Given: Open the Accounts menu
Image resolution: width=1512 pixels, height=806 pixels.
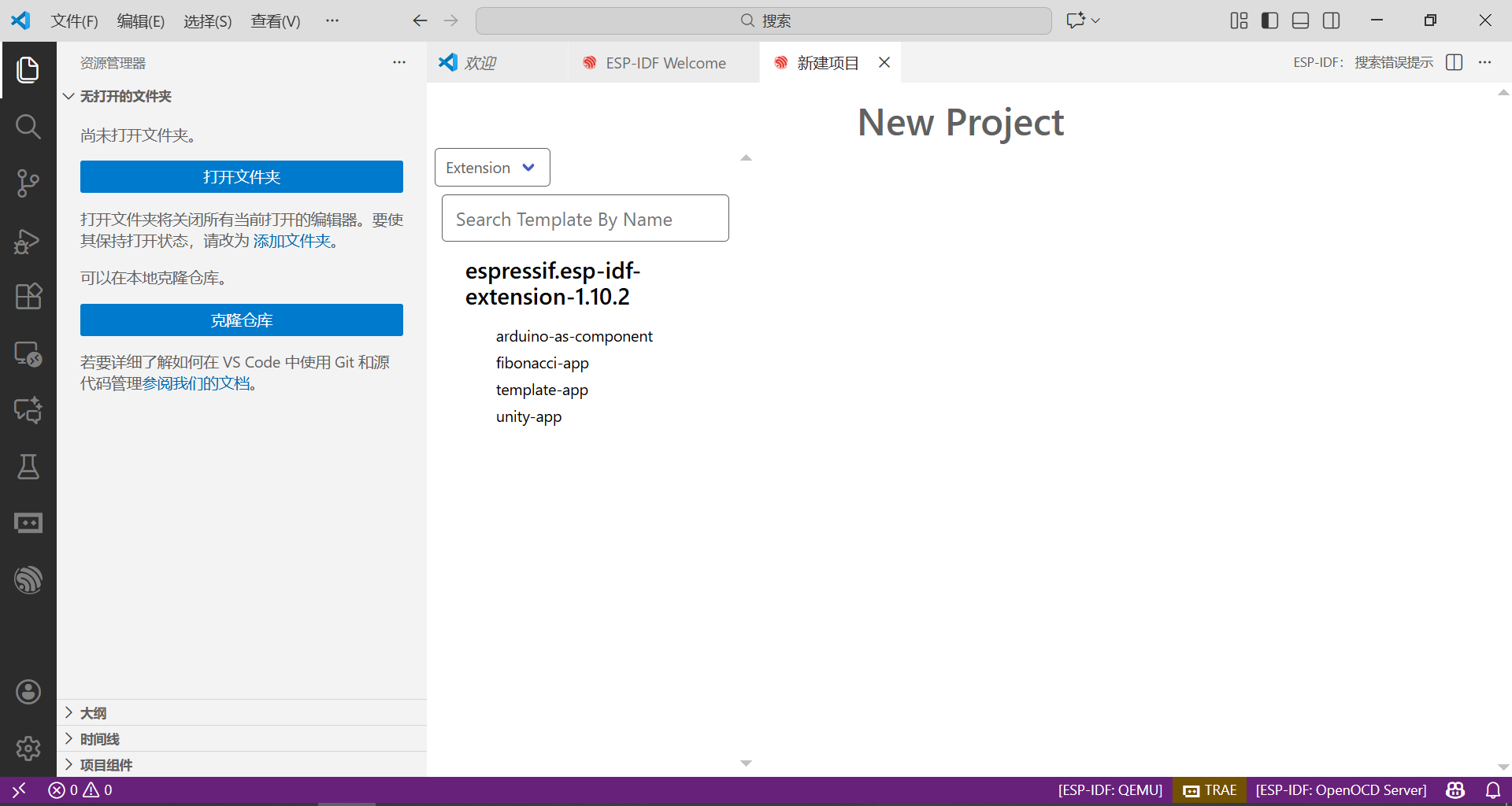Looking at the screenshot, I should [28, 692].
